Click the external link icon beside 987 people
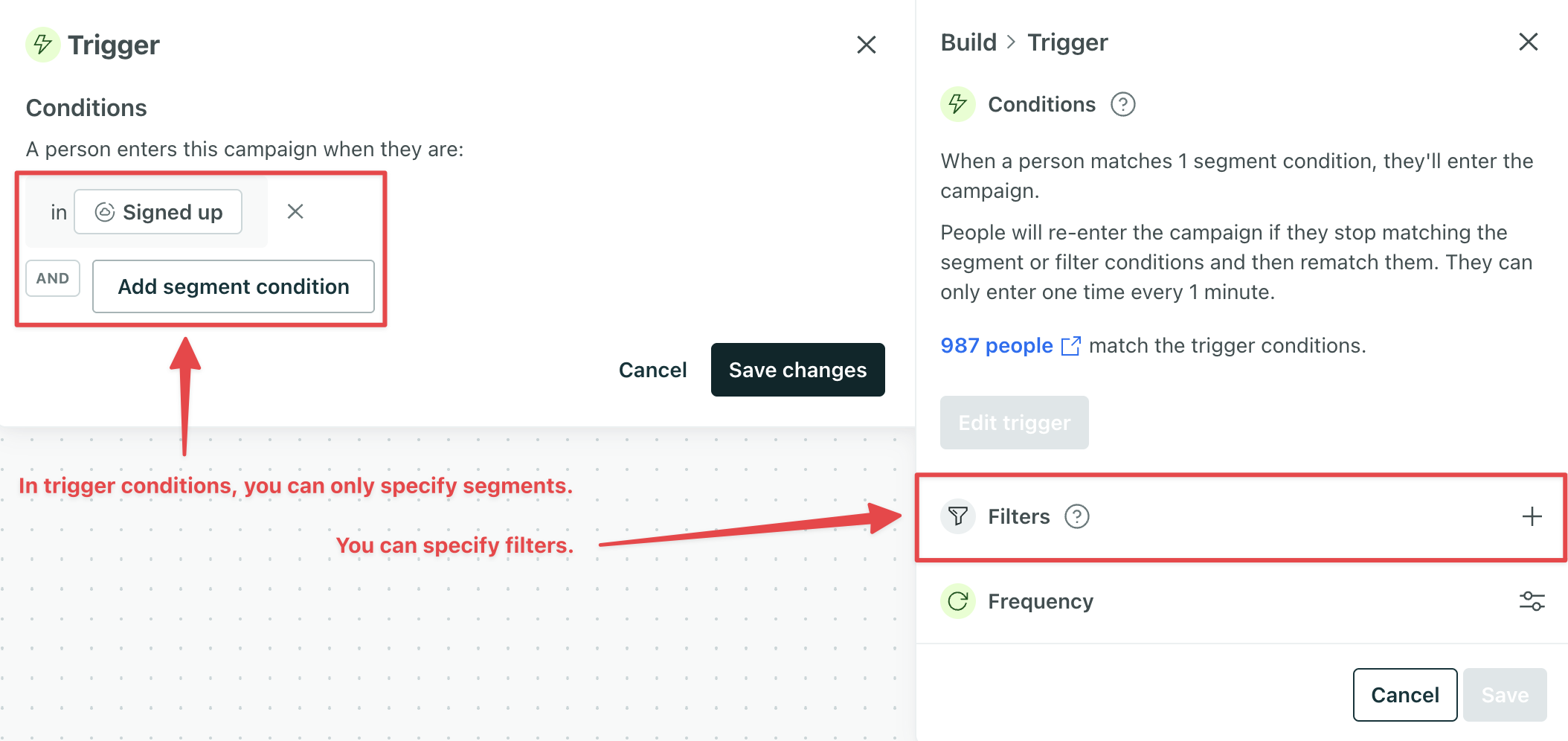Viewport: 1568px width, 741px height. click(x=1071, y=345)
